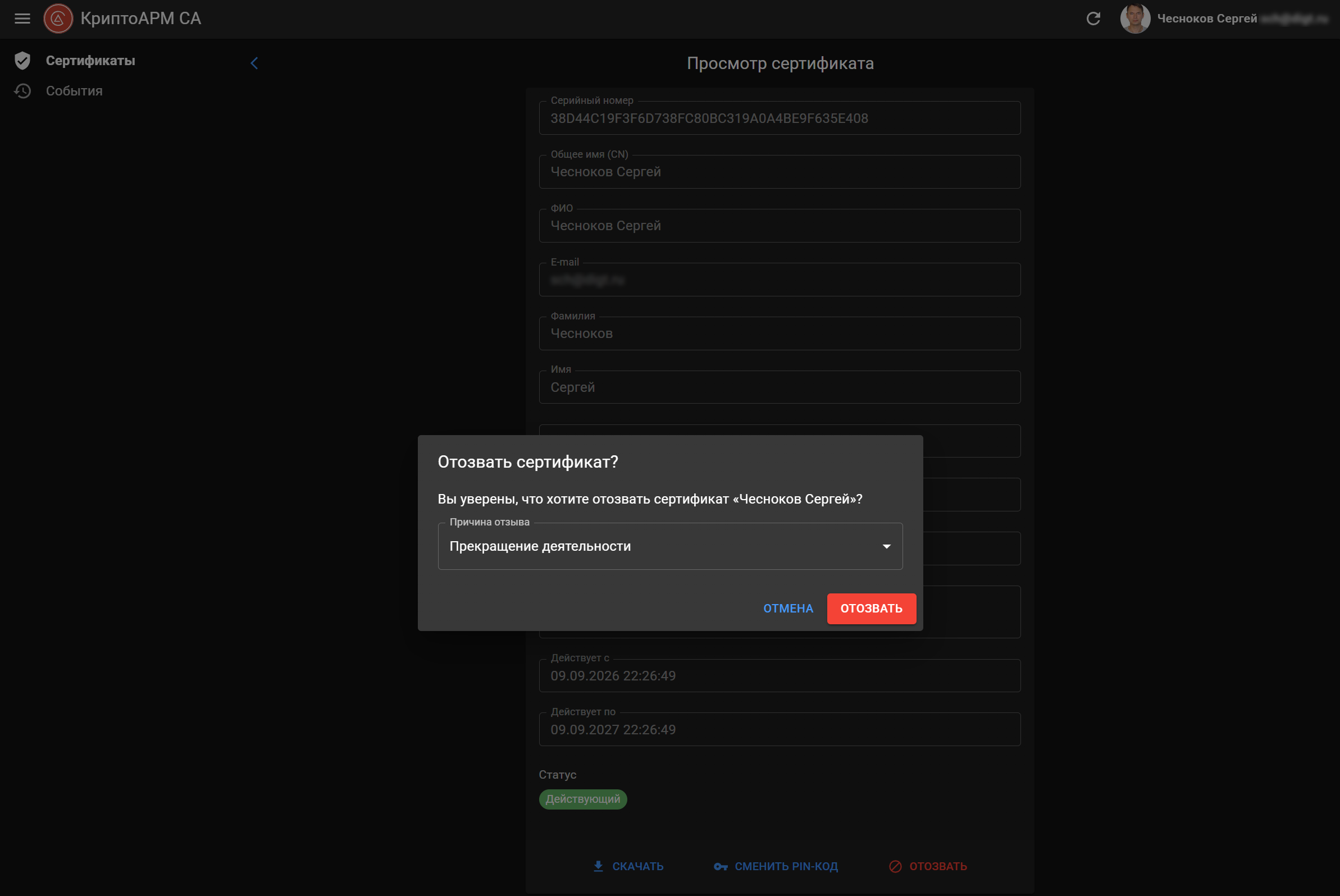Click the Серийный номер field
The image size is (1340, 896).
780,118
